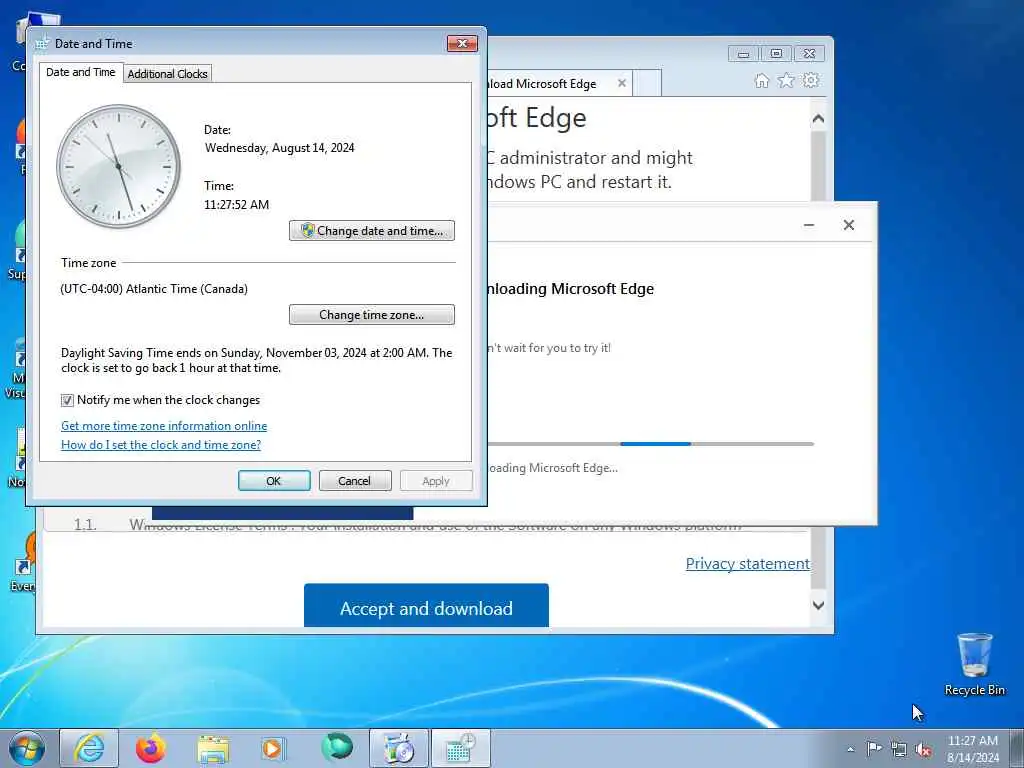Click the green round app icon in taskbar
1024x768 pixels.
337,747
